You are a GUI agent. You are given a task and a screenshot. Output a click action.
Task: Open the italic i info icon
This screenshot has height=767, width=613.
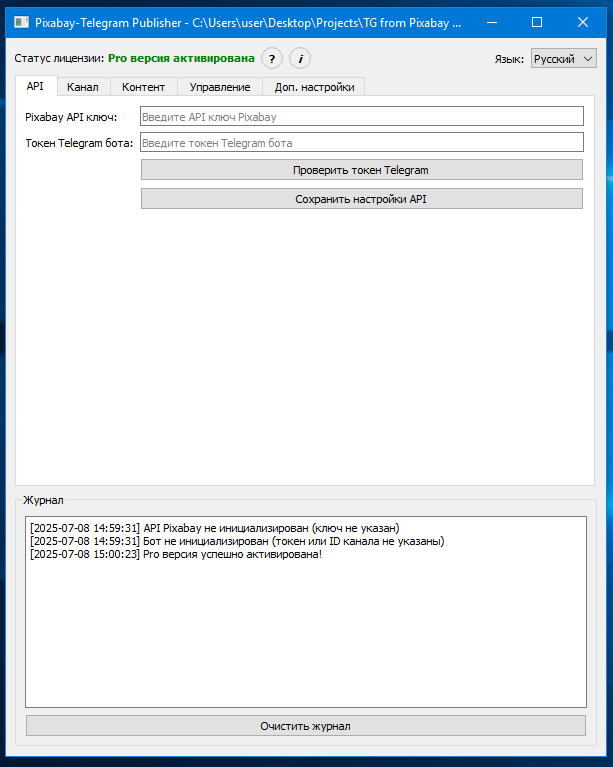[300, 59]
